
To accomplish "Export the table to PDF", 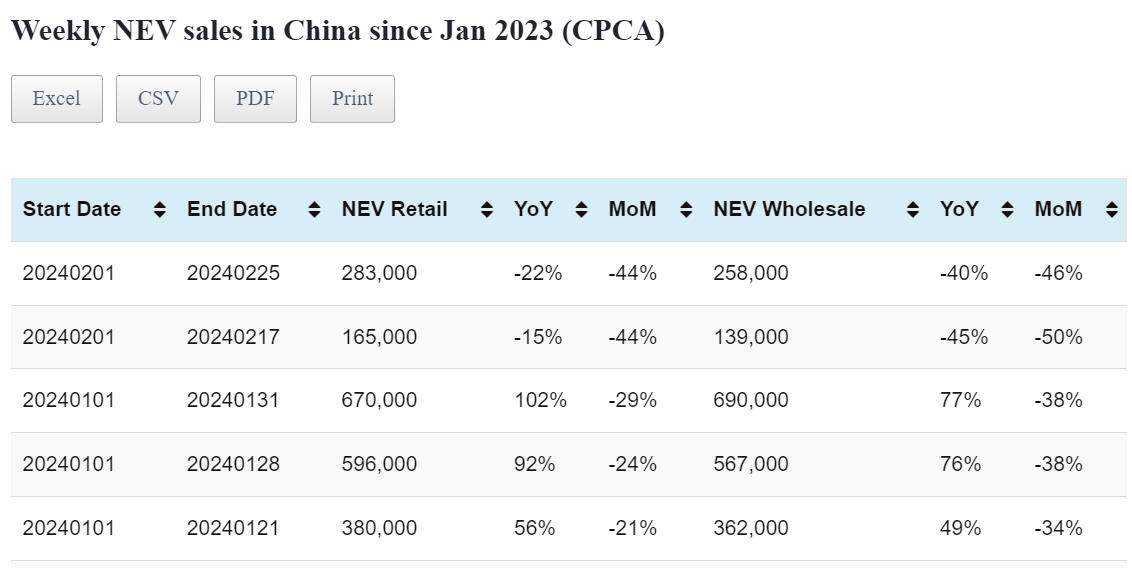I will click(255, 99).
